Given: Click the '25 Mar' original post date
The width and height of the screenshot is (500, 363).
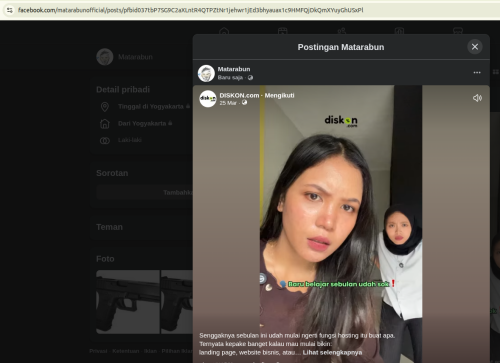Looking at the screenshot, I should [228, 103].
